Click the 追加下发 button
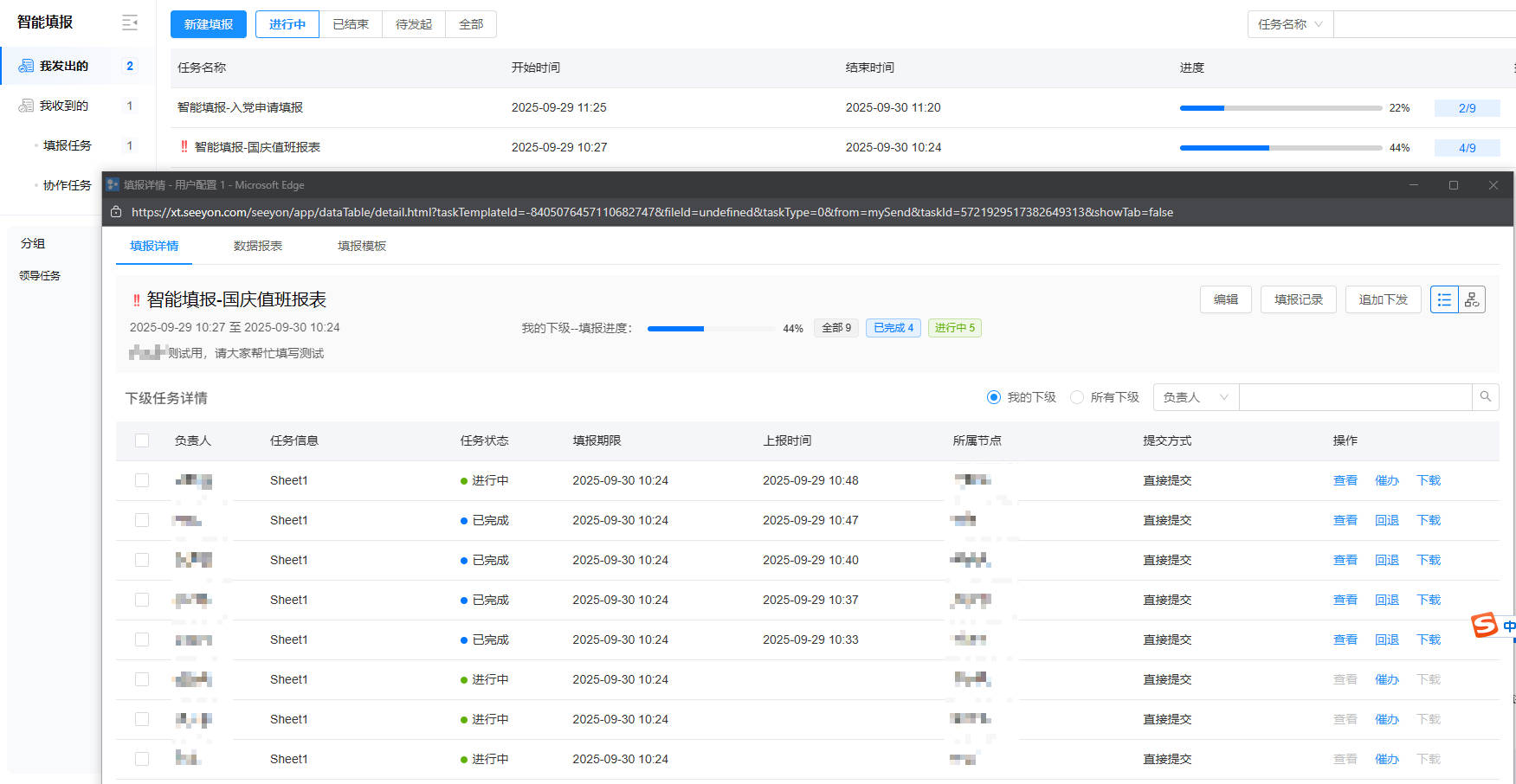Image resolution: width=1516 pixels, height=784 pixels. tap(1383, 299)
